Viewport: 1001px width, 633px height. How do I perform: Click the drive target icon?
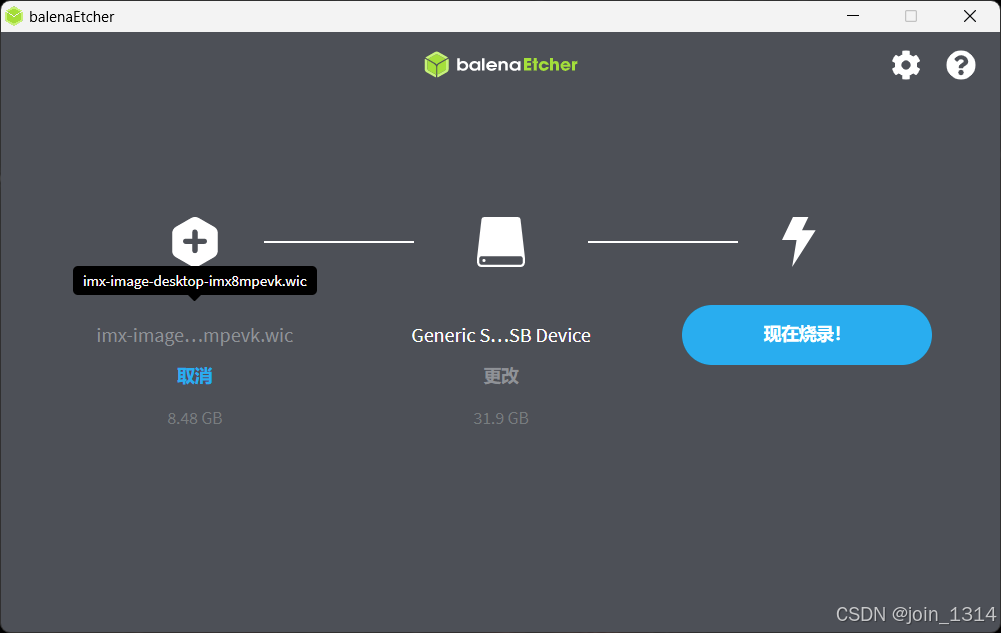[x=501, y=242]
